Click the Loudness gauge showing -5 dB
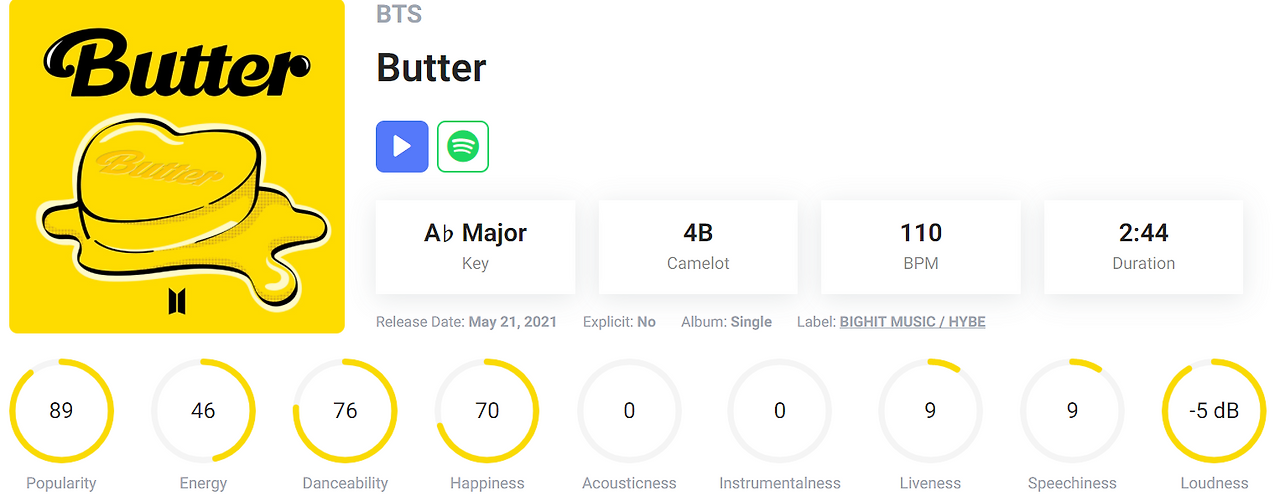The height and width of the screenshot is (501, 1280). (1214, 410)
